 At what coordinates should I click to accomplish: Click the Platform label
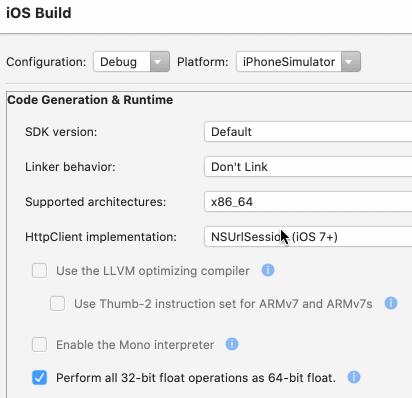pos(203,62)
